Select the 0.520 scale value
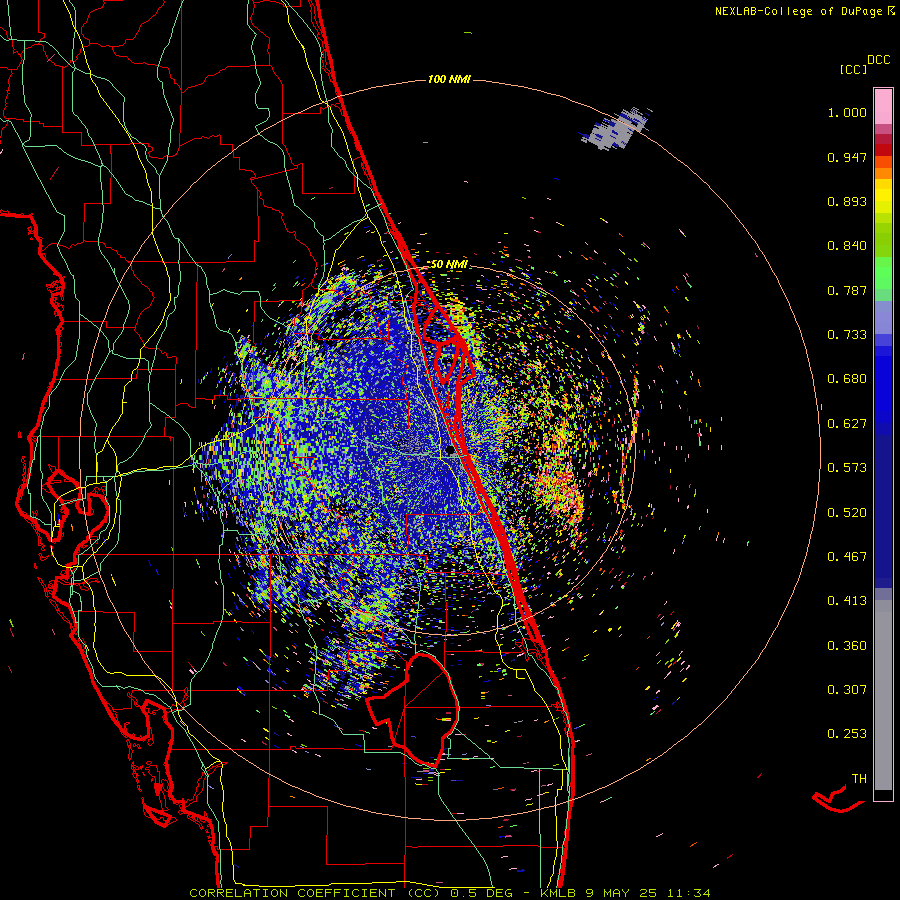 [847, 513]
